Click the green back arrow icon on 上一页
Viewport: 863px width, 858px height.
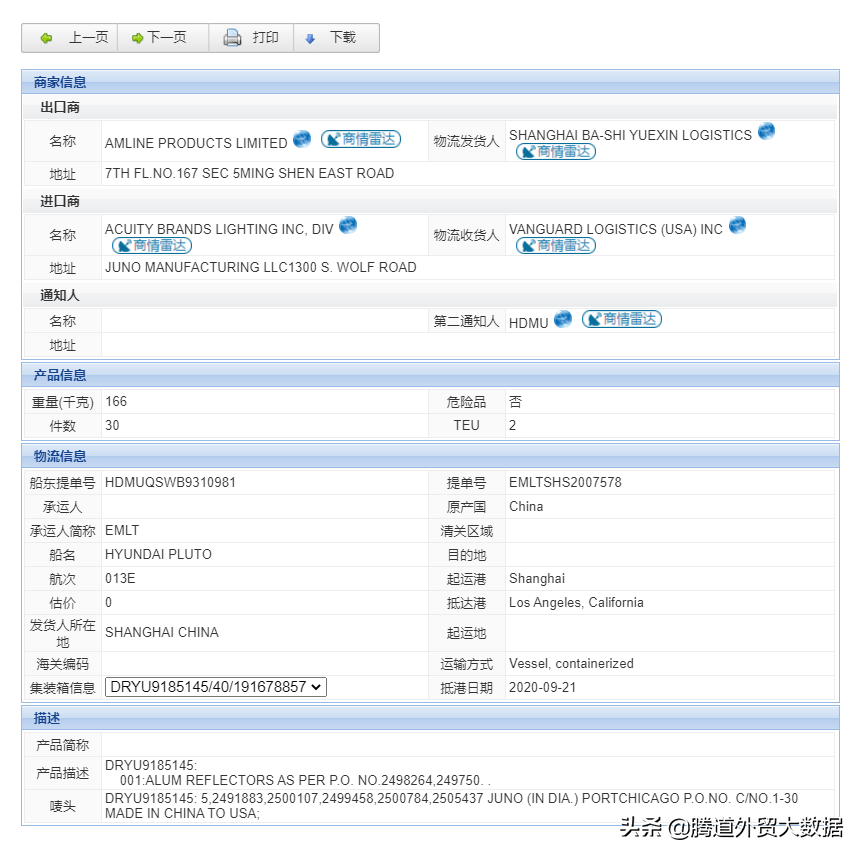(47, 38)
